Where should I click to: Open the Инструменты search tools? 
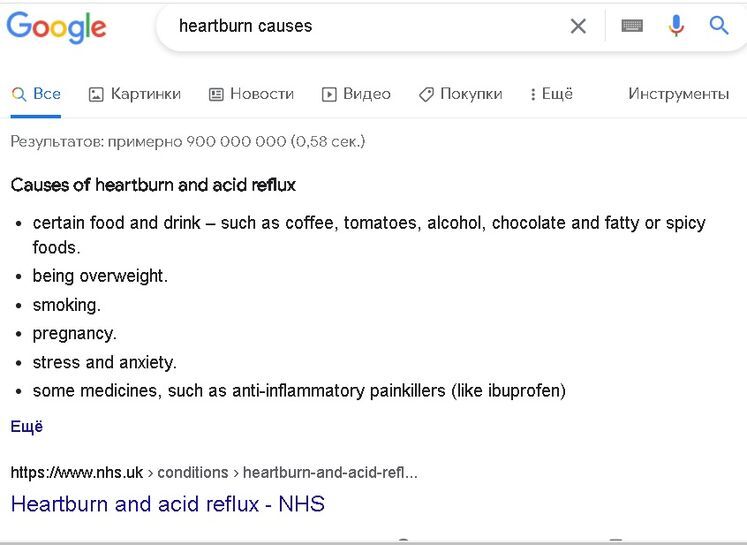[x=678, y=94]
